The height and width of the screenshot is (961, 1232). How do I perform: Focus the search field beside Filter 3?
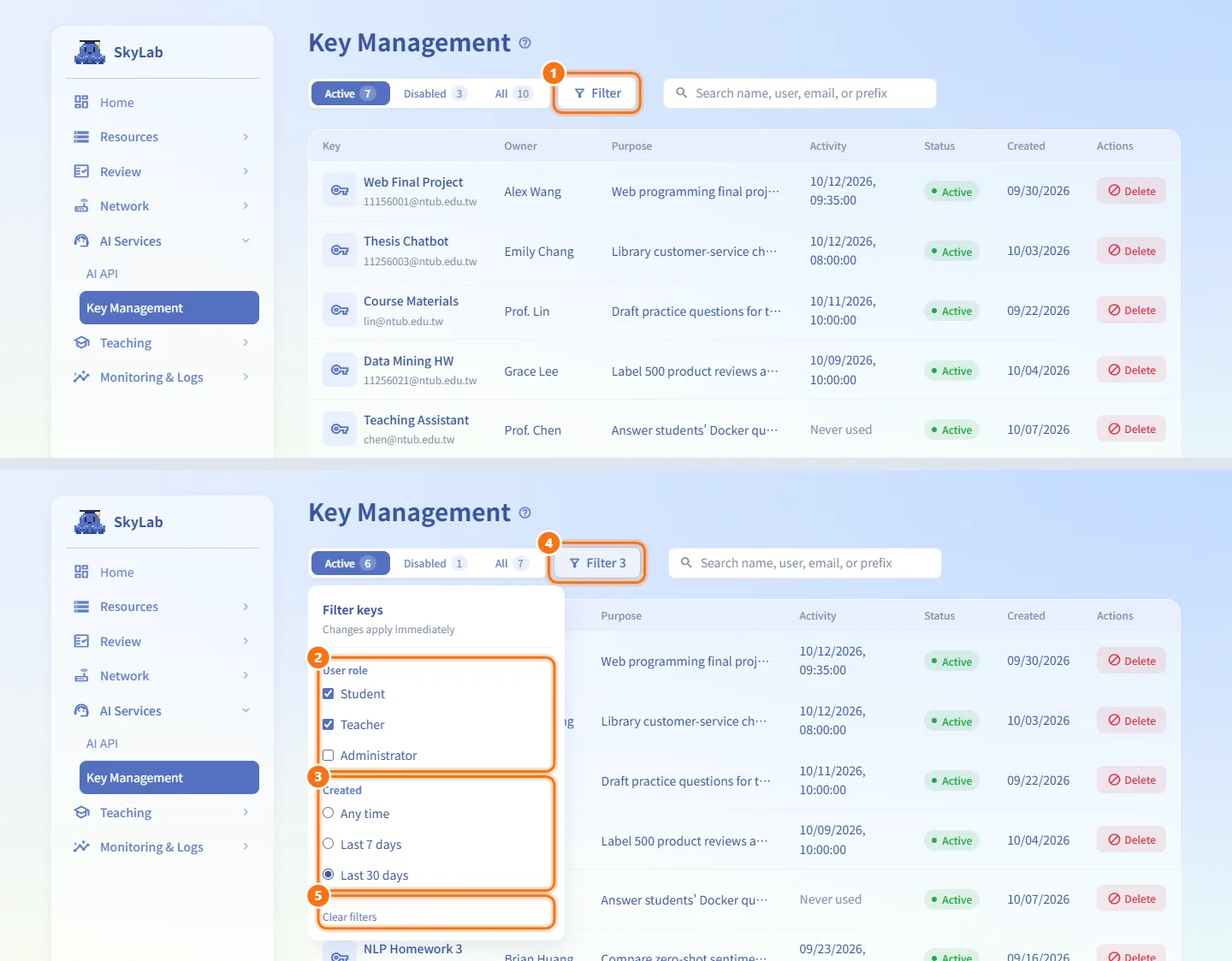[x=805, y=563]
